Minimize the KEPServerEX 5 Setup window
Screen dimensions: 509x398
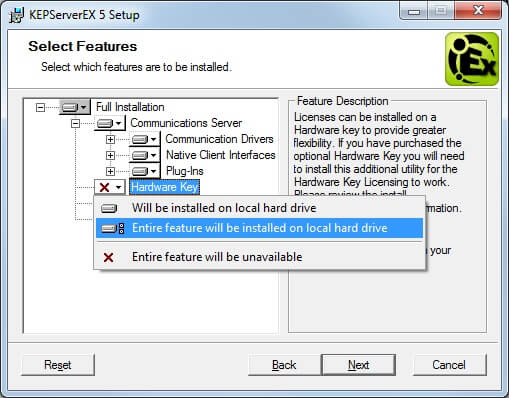(414, 11)
